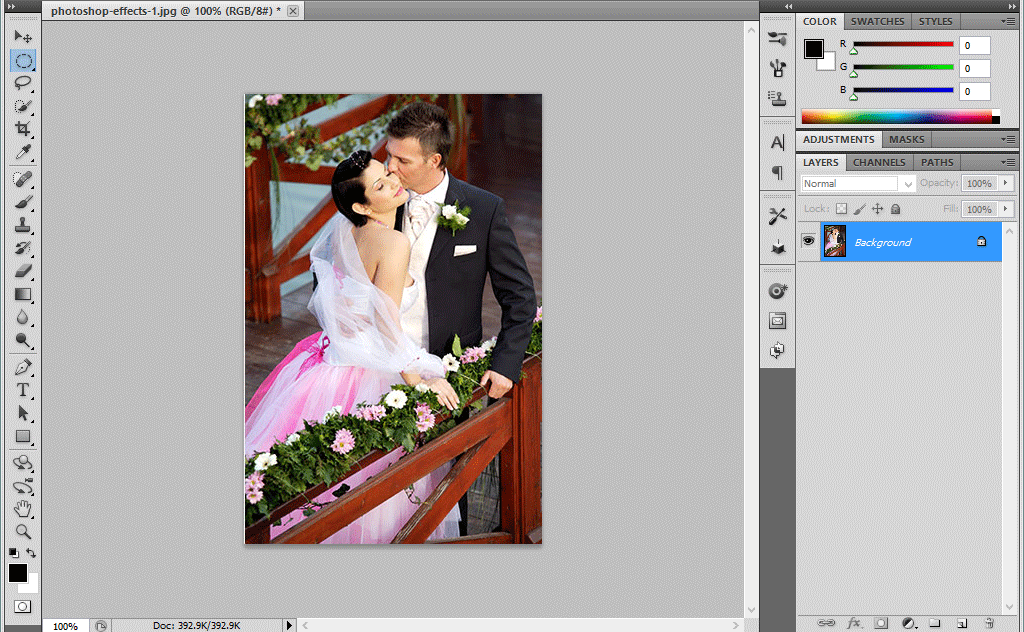Click Add a layer style fx button

(854, 623)
